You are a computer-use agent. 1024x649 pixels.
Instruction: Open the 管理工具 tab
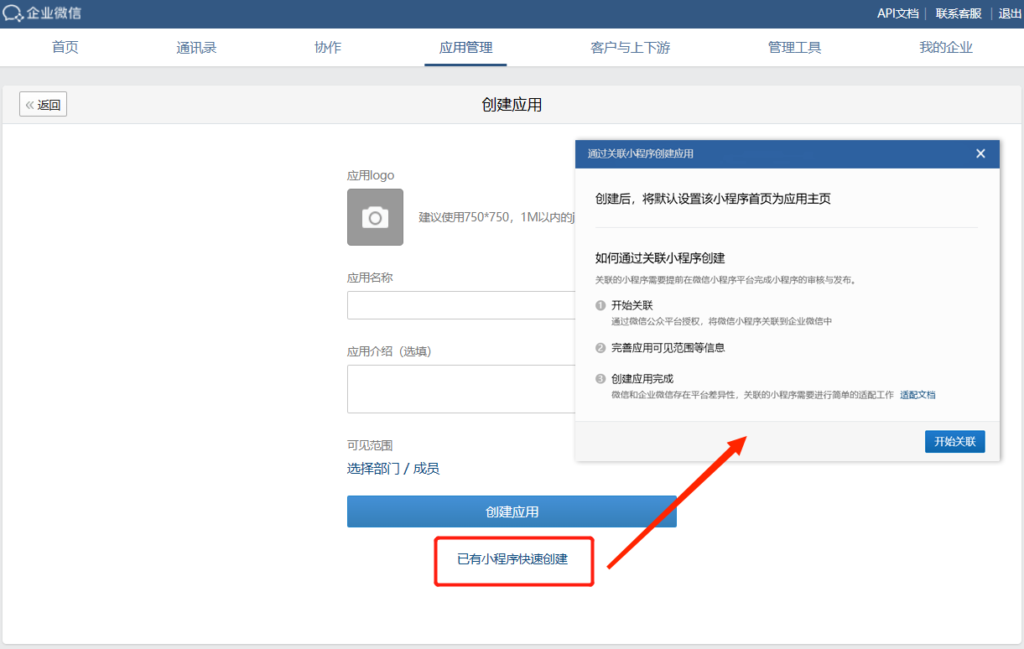coord(794,47)
